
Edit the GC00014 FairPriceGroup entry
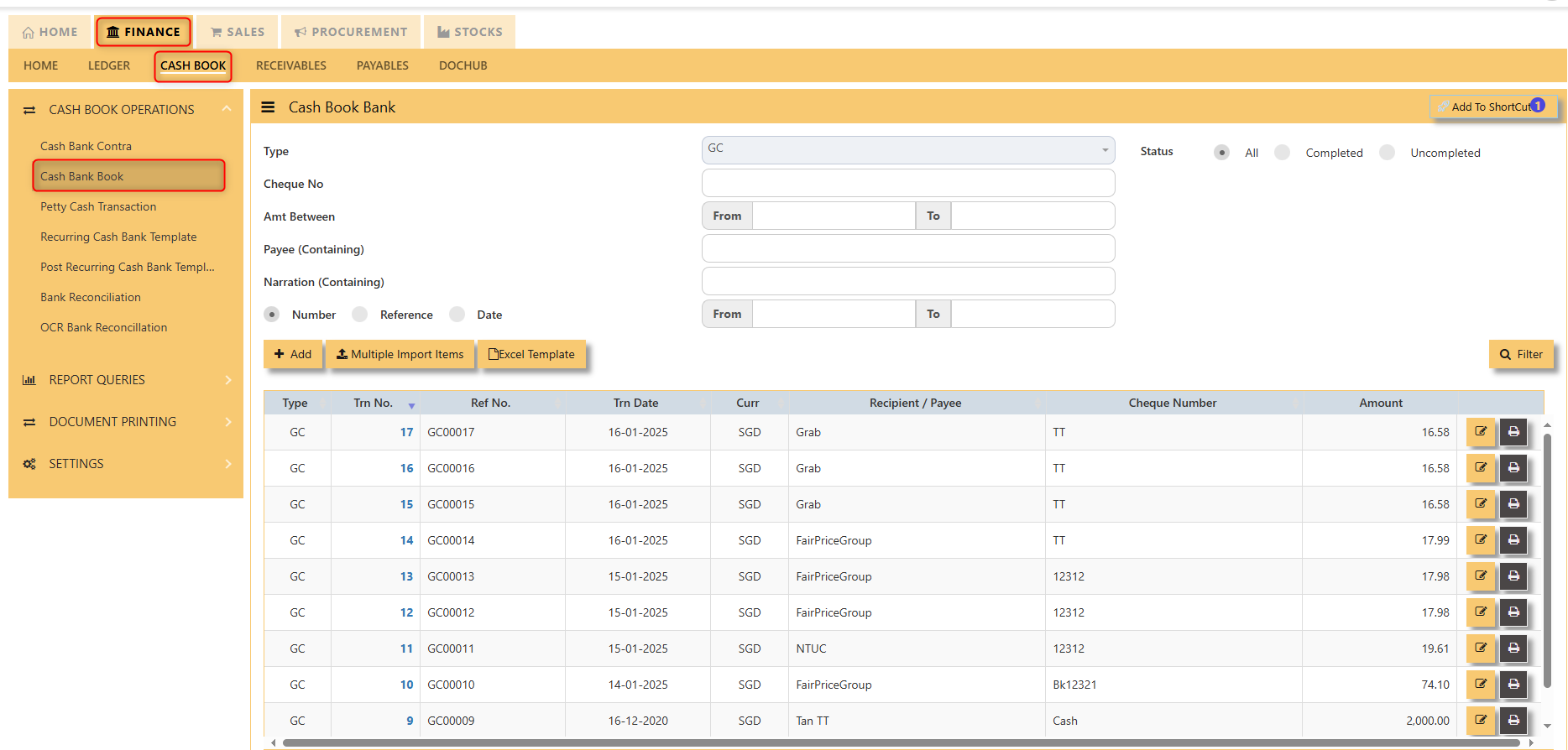[x=1481, y=540]
